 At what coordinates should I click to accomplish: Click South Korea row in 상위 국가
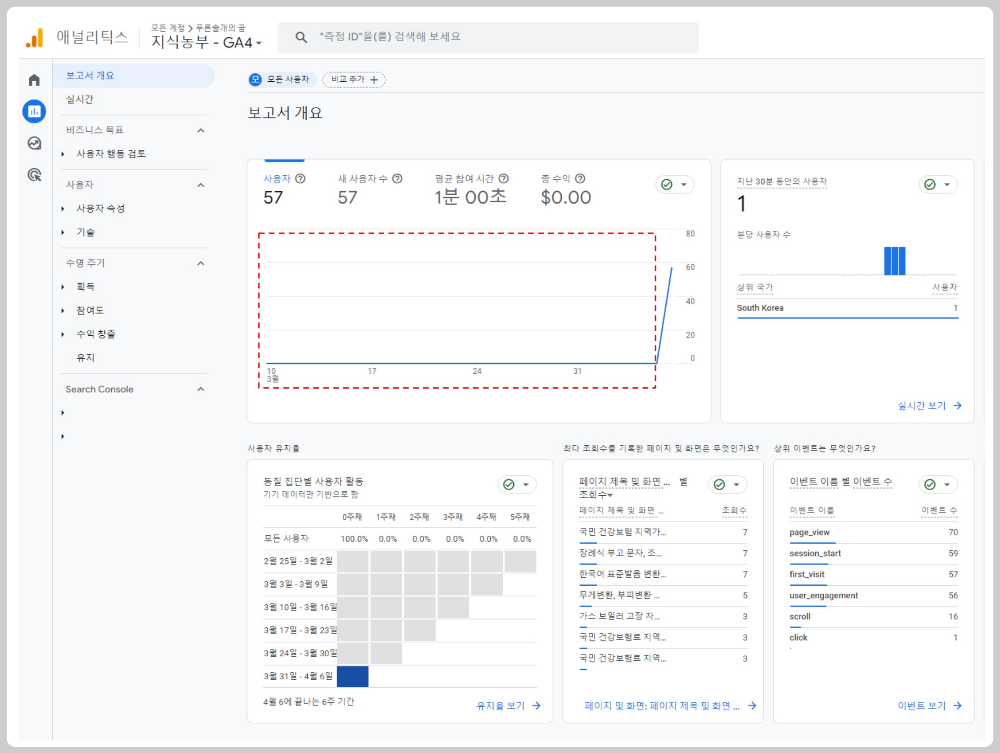coord(848,308)
